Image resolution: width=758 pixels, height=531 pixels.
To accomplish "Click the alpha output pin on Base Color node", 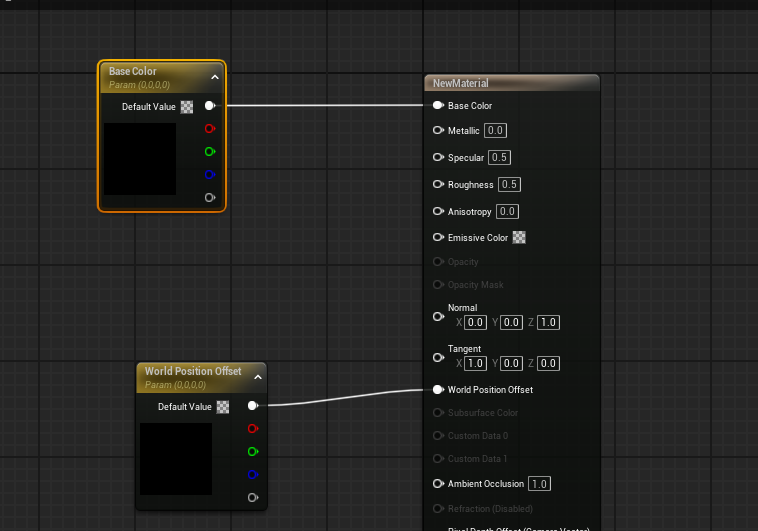I will click(x=209, y=198).
